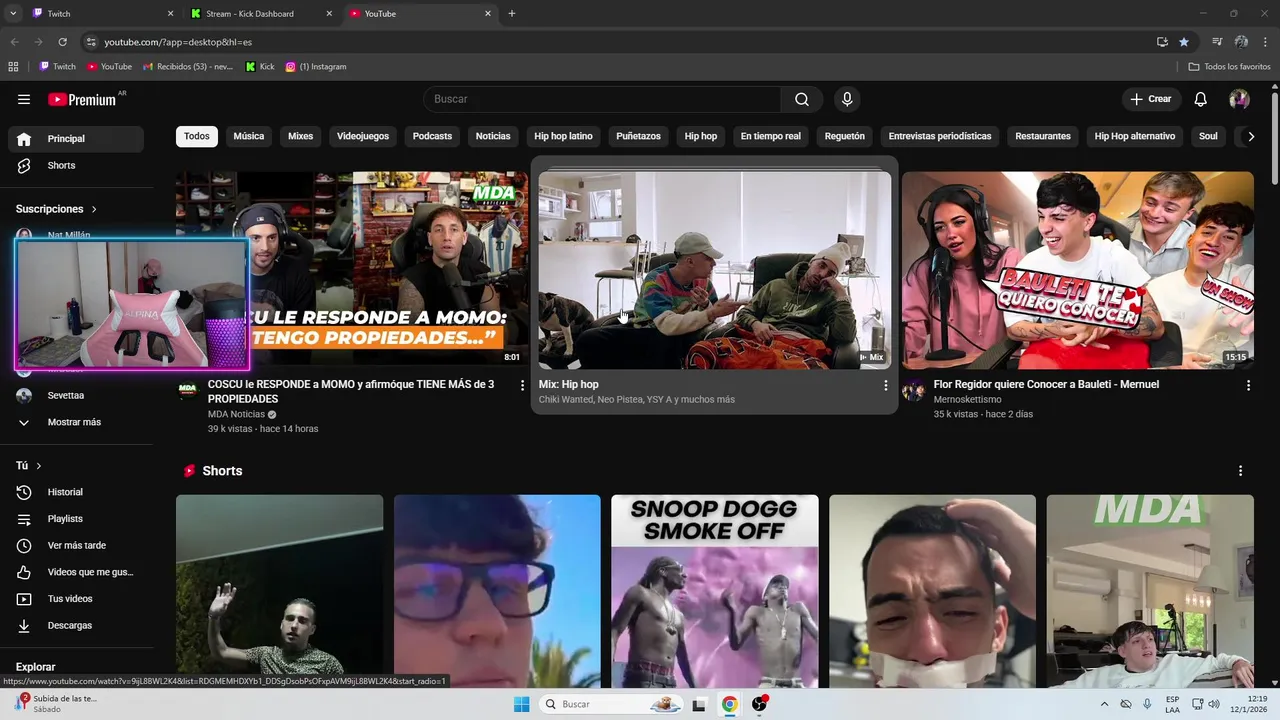This screenshot has width=1280, height=720.
Task: Bookmark star in the address bar
Action: click(1184, 42)
